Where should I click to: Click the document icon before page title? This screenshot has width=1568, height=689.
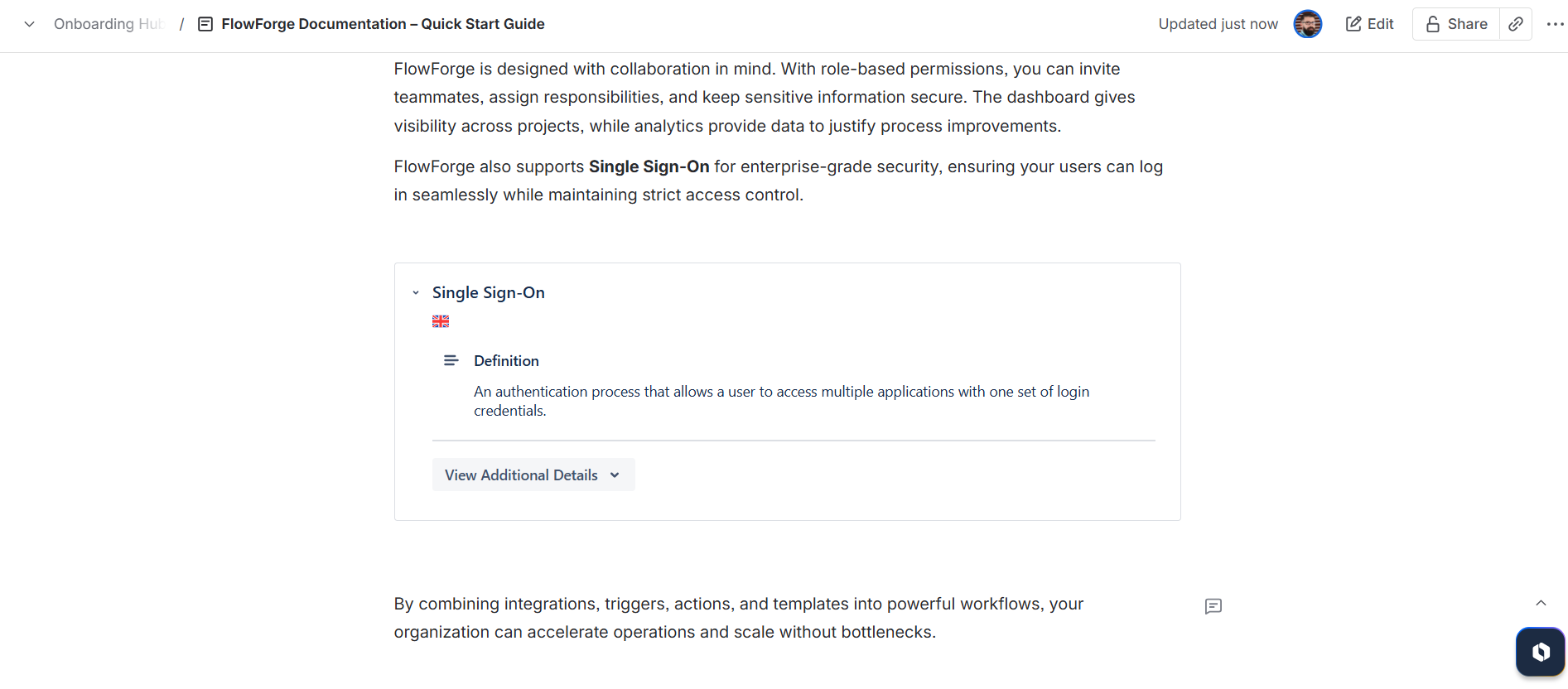pos(205,24)
